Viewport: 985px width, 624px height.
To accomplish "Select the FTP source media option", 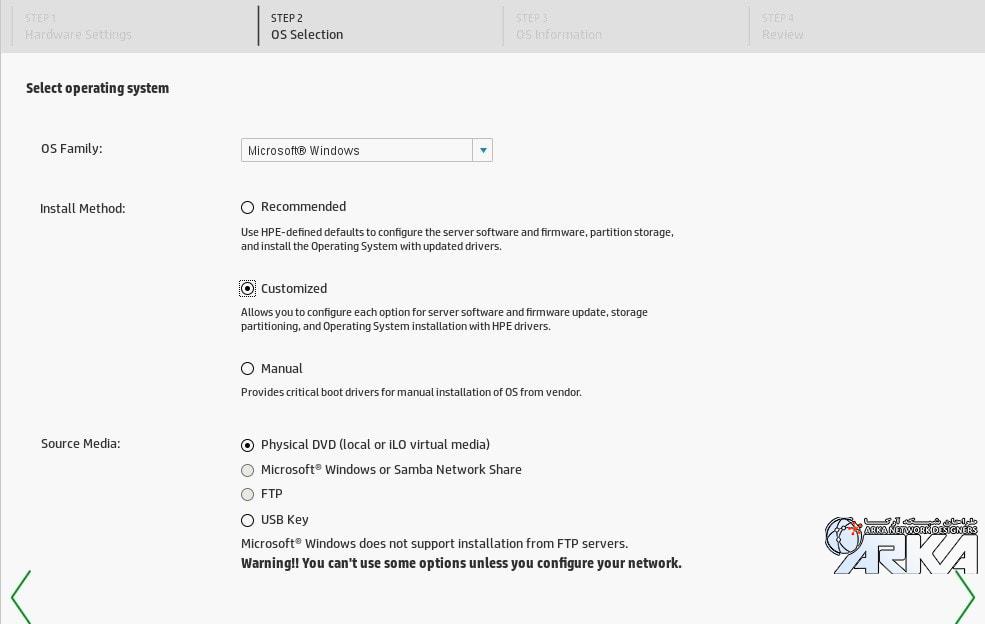I will point(248,494).
